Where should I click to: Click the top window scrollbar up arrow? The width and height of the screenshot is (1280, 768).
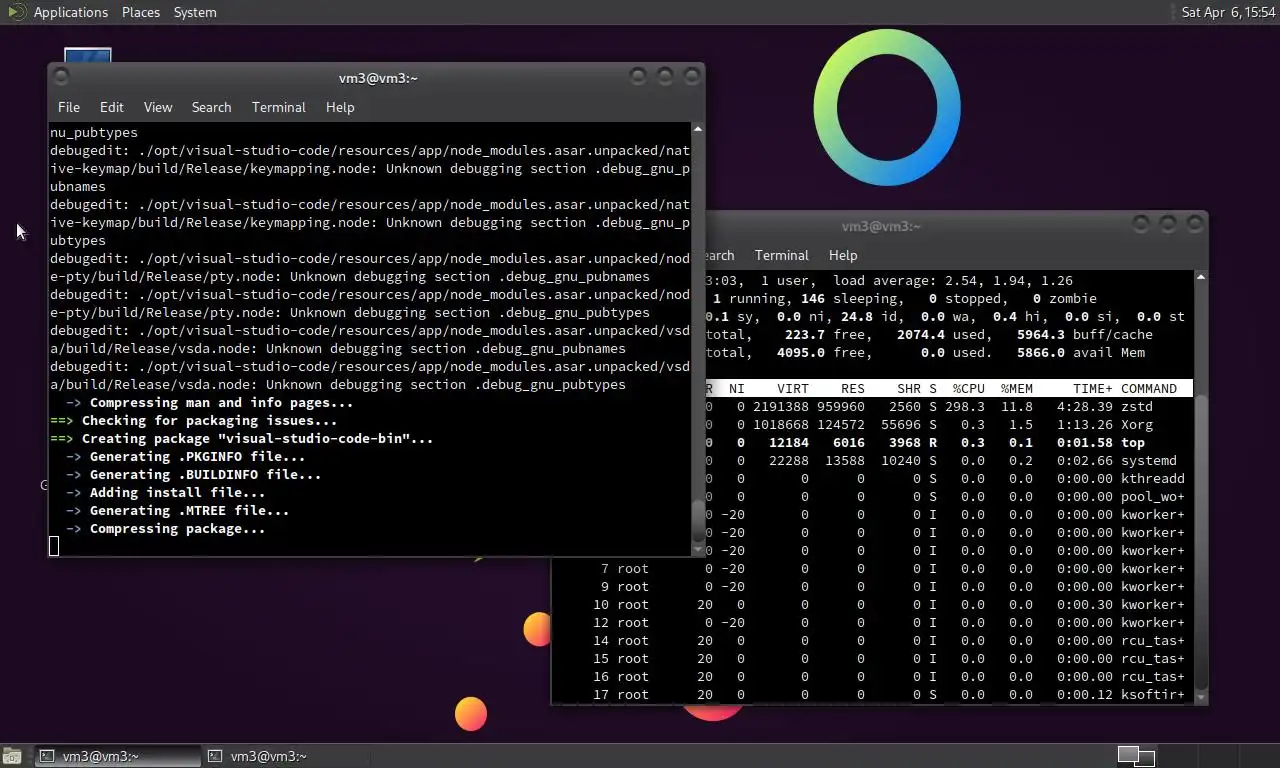1200,277
